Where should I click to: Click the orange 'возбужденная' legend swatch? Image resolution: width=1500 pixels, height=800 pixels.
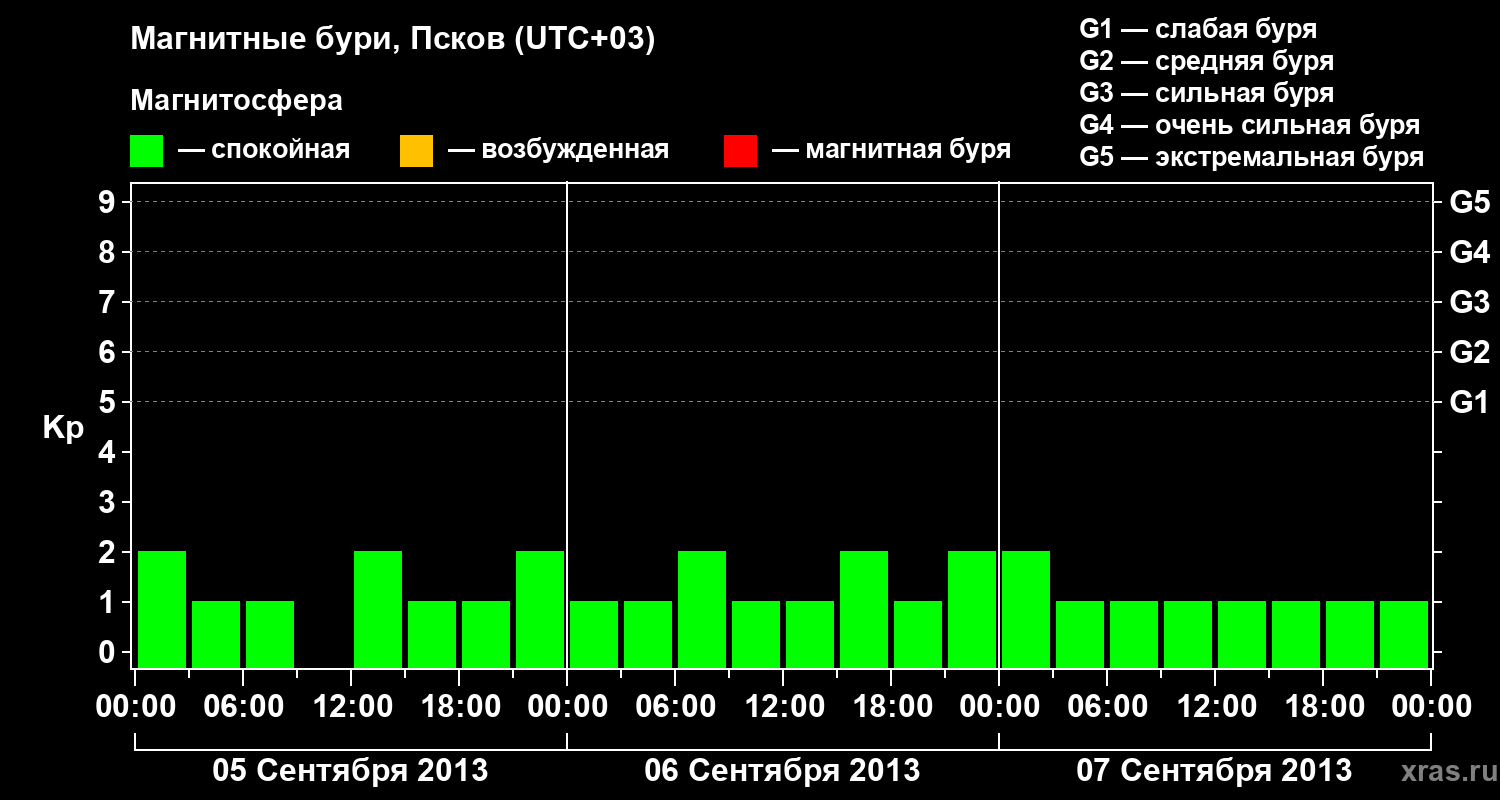pyautogui.click(x=416, y=151)
